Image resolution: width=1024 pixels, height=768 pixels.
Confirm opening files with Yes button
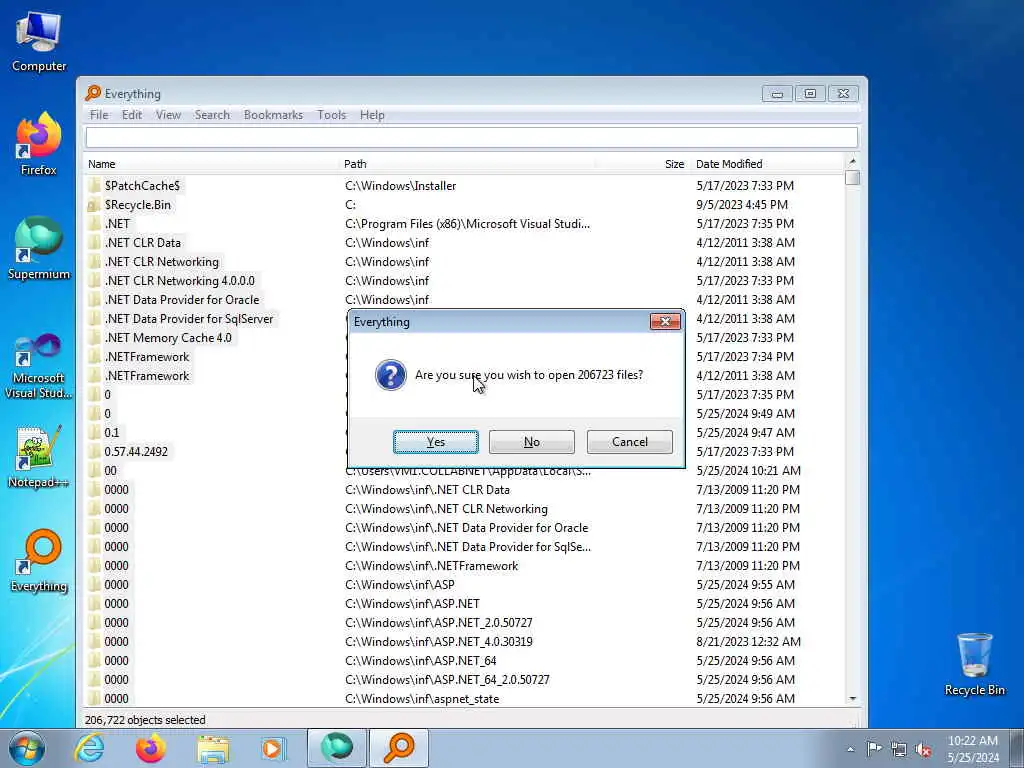(x=436, y=441)
